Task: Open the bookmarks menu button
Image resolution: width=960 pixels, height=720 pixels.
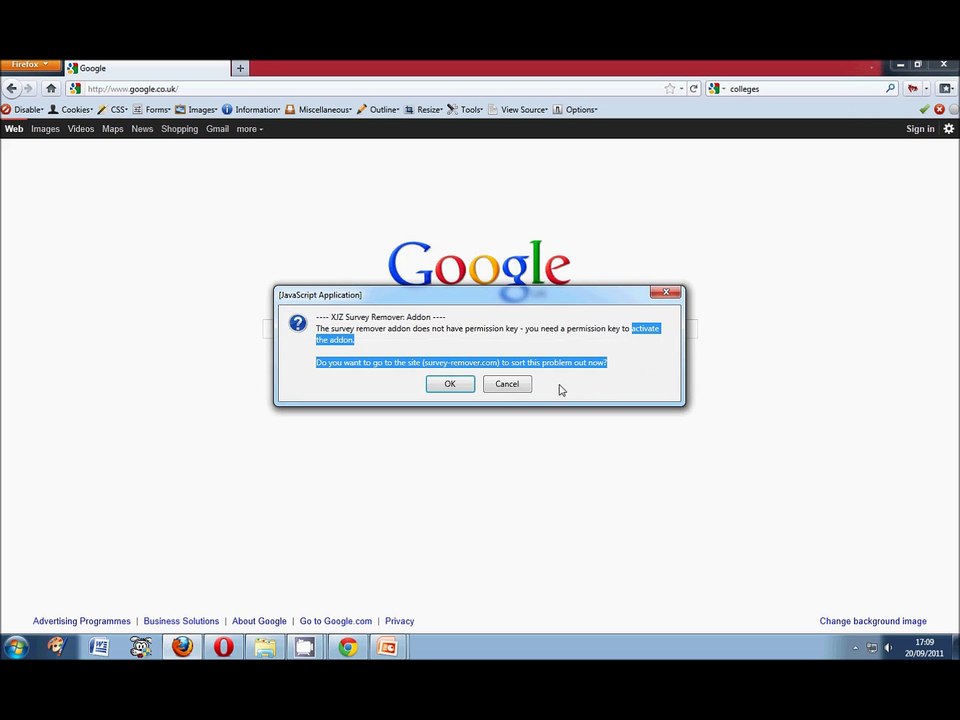Action: [x=947, y=89]
